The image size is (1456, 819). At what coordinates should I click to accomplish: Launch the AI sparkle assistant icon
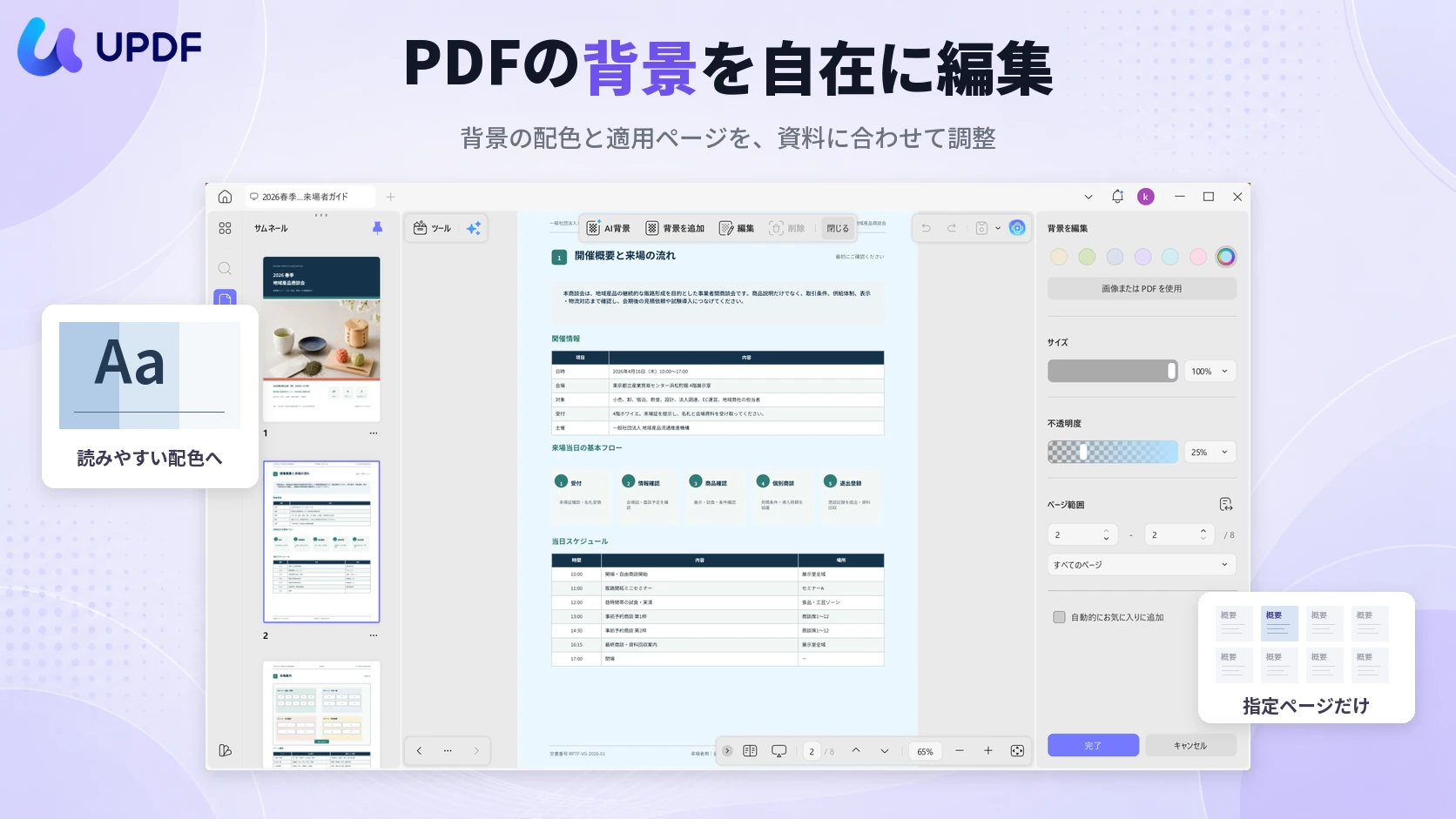[474, 228]
